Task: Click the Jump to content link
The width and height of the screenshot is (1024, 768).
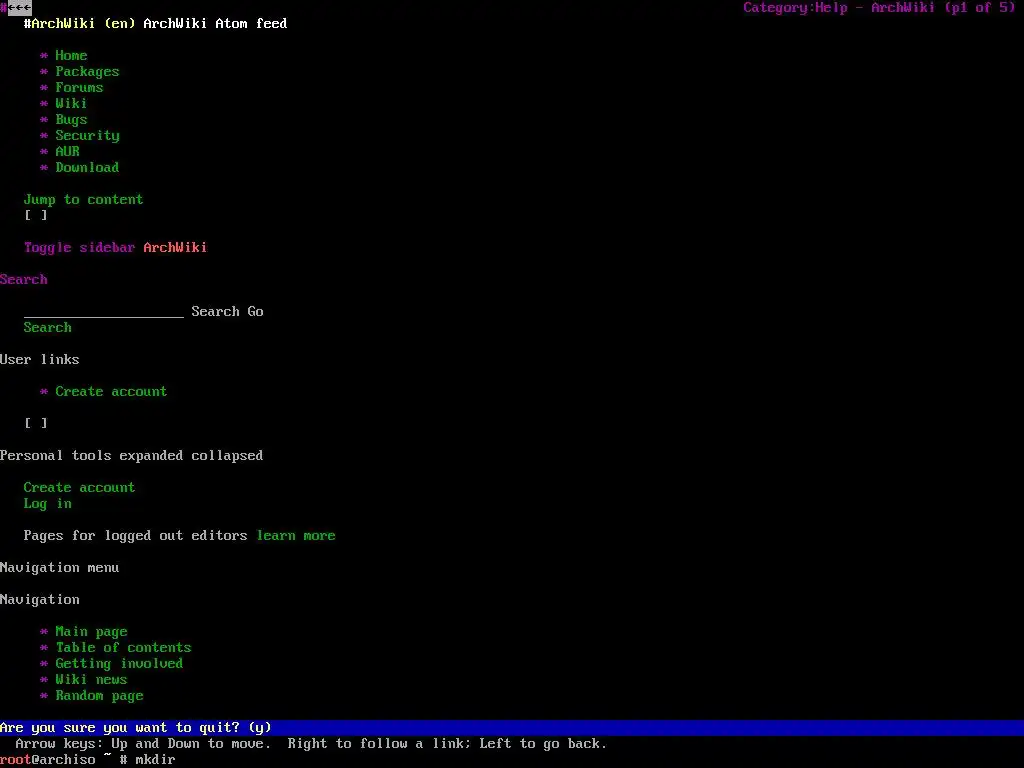Action: 84,200
